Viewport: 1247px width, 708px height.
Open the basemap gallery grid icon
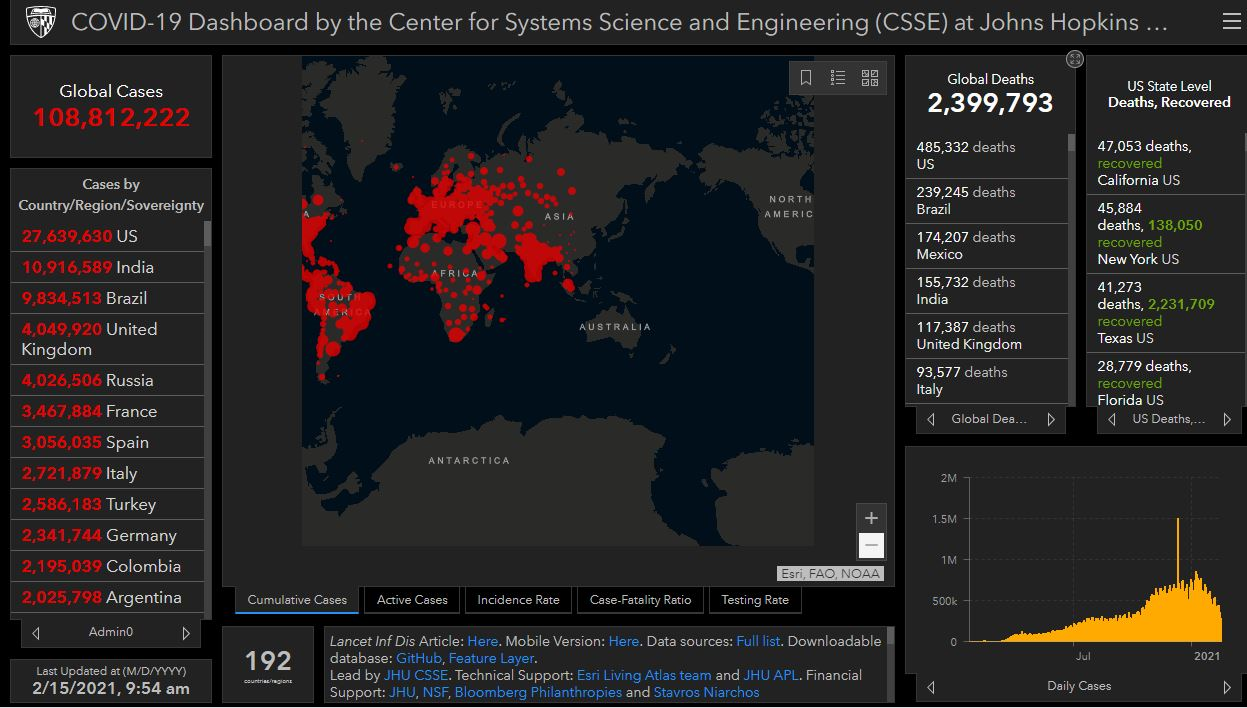coord(869,78)
